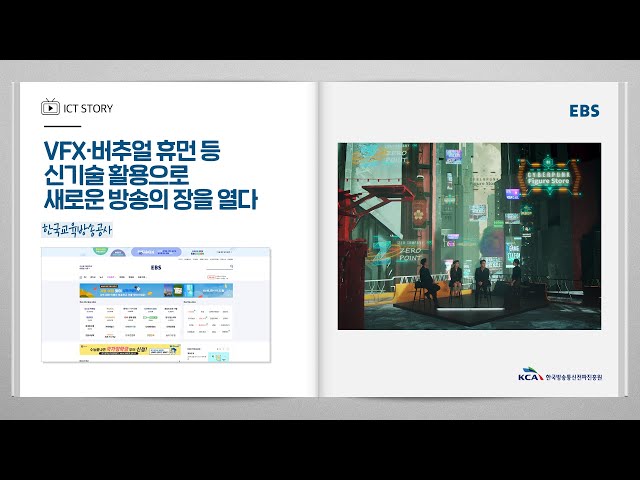The width and height of the screenshot is (640, 480).
Task: Click the 'Cyberpunk Figure Store' neon sign
Action: pos(549,178)
